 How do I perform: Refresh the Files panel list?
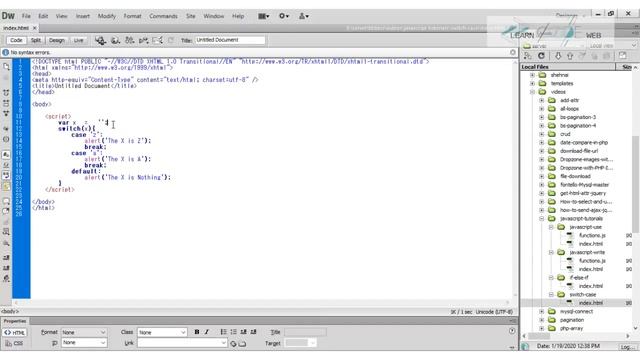click(541, 56)
